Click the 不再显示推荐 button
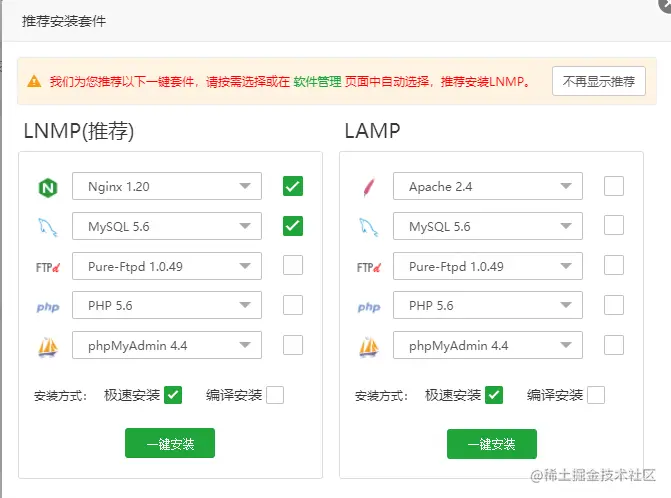The width and height of the screenshot is (671, 498). click(599, 81)
